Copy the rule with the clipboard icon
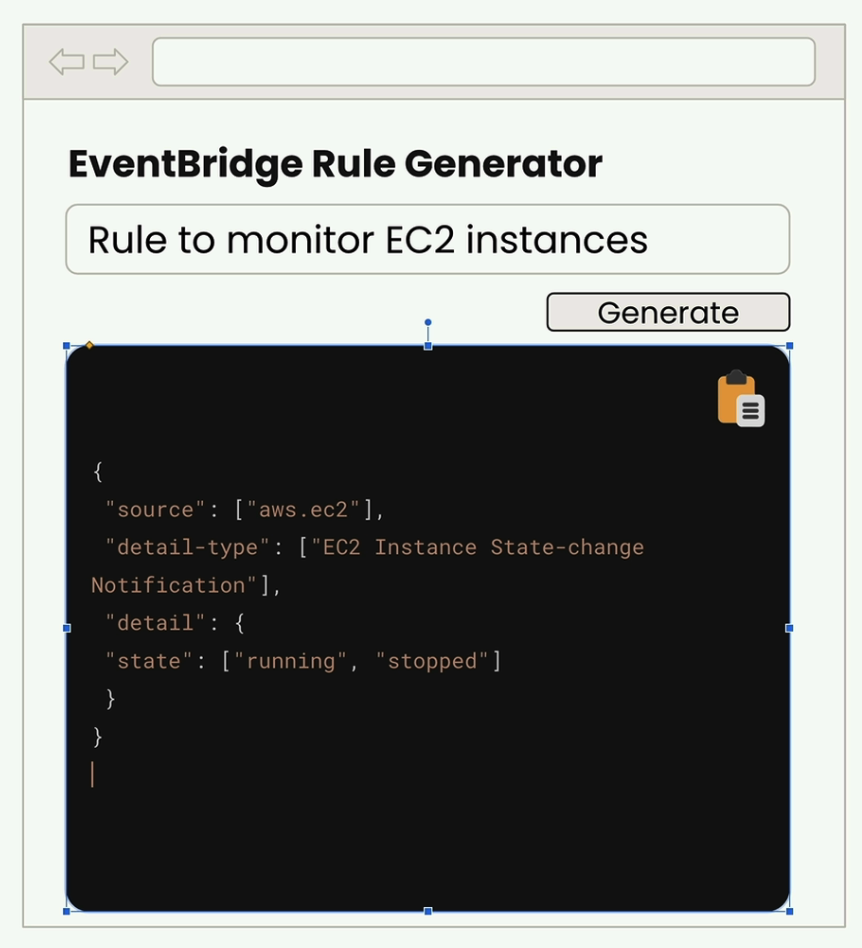Viewport: 862px width, 948px height. pyautogui.click(x=741, y=399)
